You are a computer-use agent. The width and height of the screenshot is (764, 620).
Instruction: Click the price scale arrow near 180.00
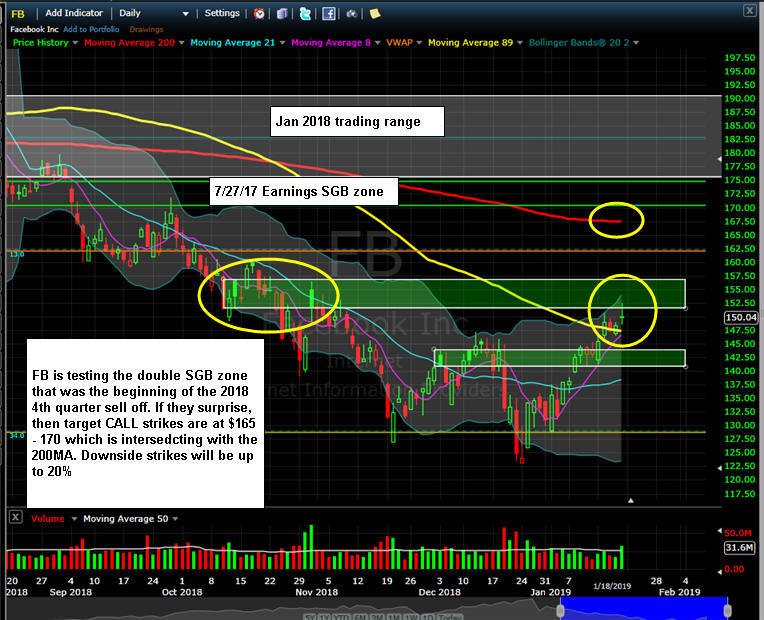pyautogui.click(x=720, y=159)
